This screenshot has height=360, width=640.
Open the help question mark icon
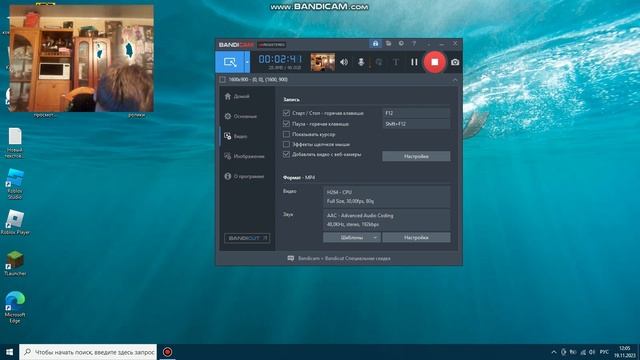(414, 43)
